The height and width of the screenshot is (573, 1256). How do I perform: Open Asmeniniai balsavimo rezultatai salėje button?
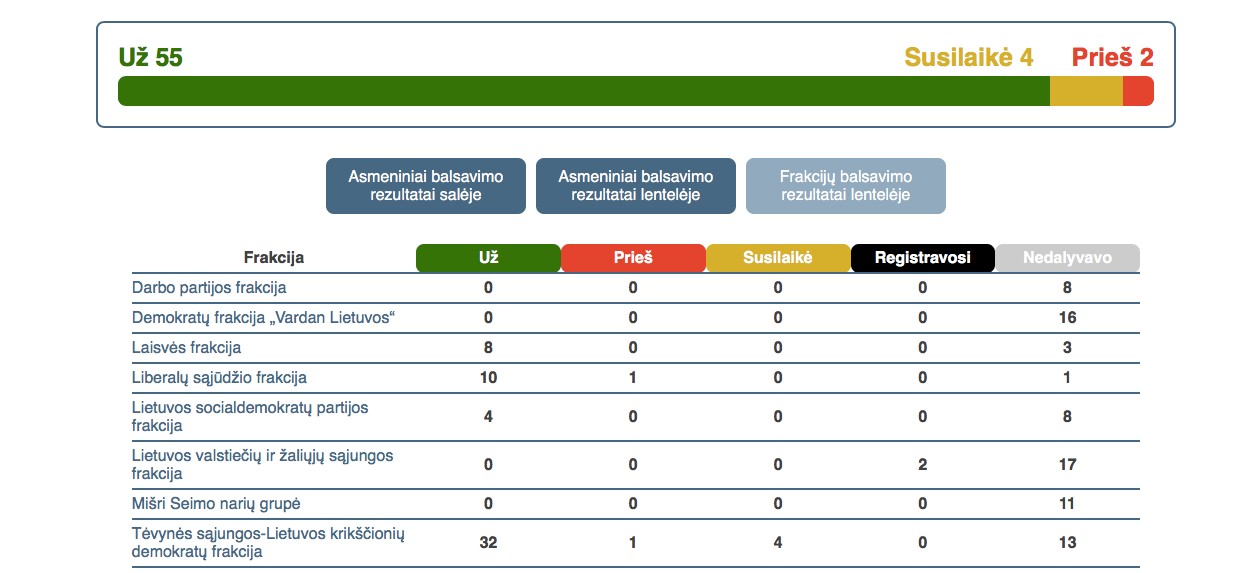point(425,186)
